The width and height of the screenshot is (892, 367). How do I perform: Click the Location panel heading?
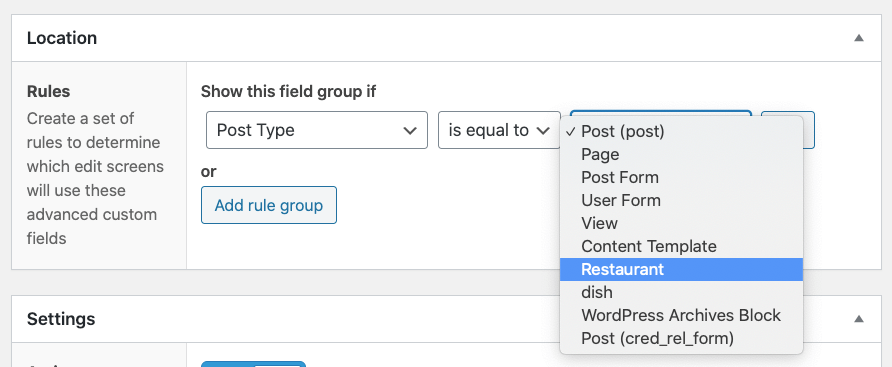(x=62, y=38)
